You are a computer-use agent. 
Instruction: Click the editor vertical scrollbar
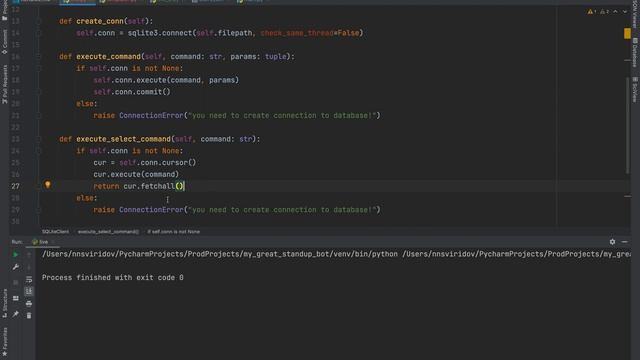point(627,124)
